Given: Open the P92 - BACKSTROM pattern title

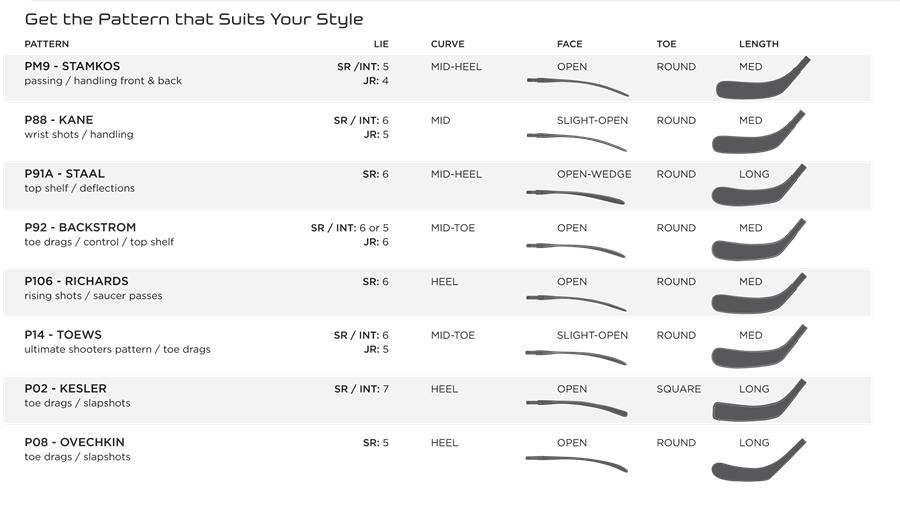Looking at the screenshot, I should 80,227.
